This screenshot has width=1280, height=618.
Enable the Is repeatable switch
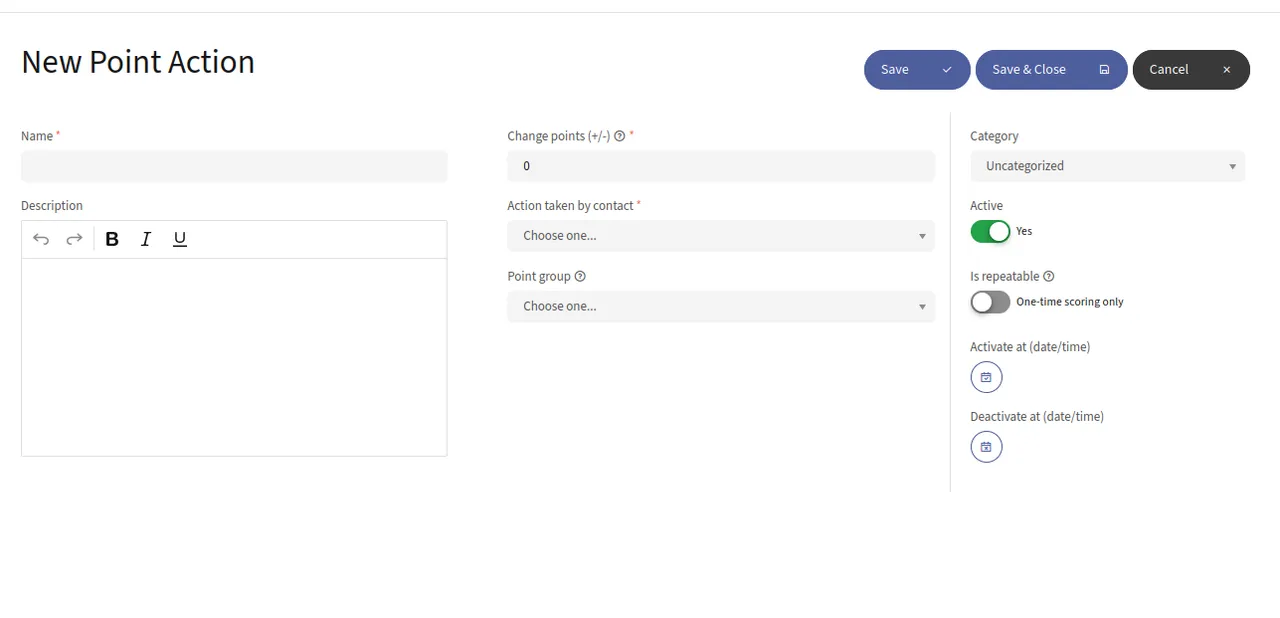(x=990, y=302)
